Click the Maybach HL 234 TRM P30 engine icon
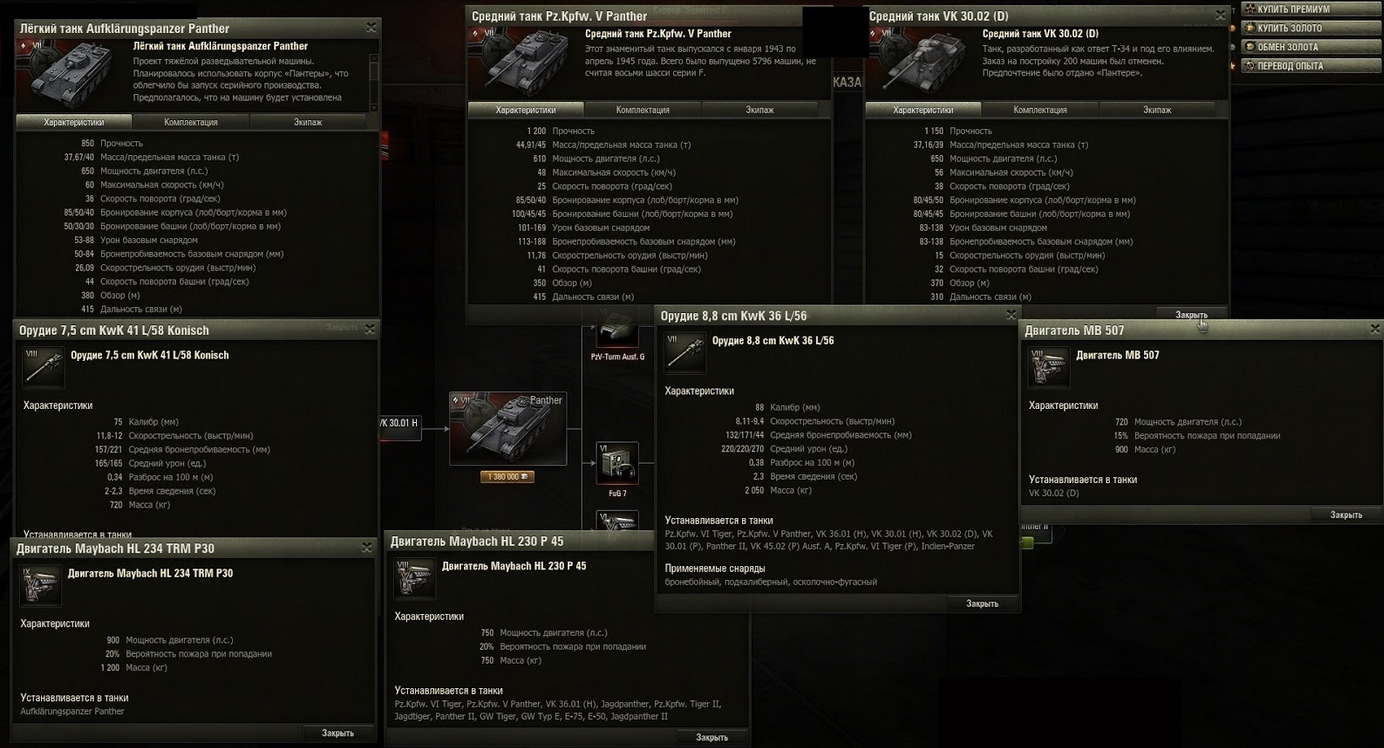The image size is (1384, 748). coord(41,586)
